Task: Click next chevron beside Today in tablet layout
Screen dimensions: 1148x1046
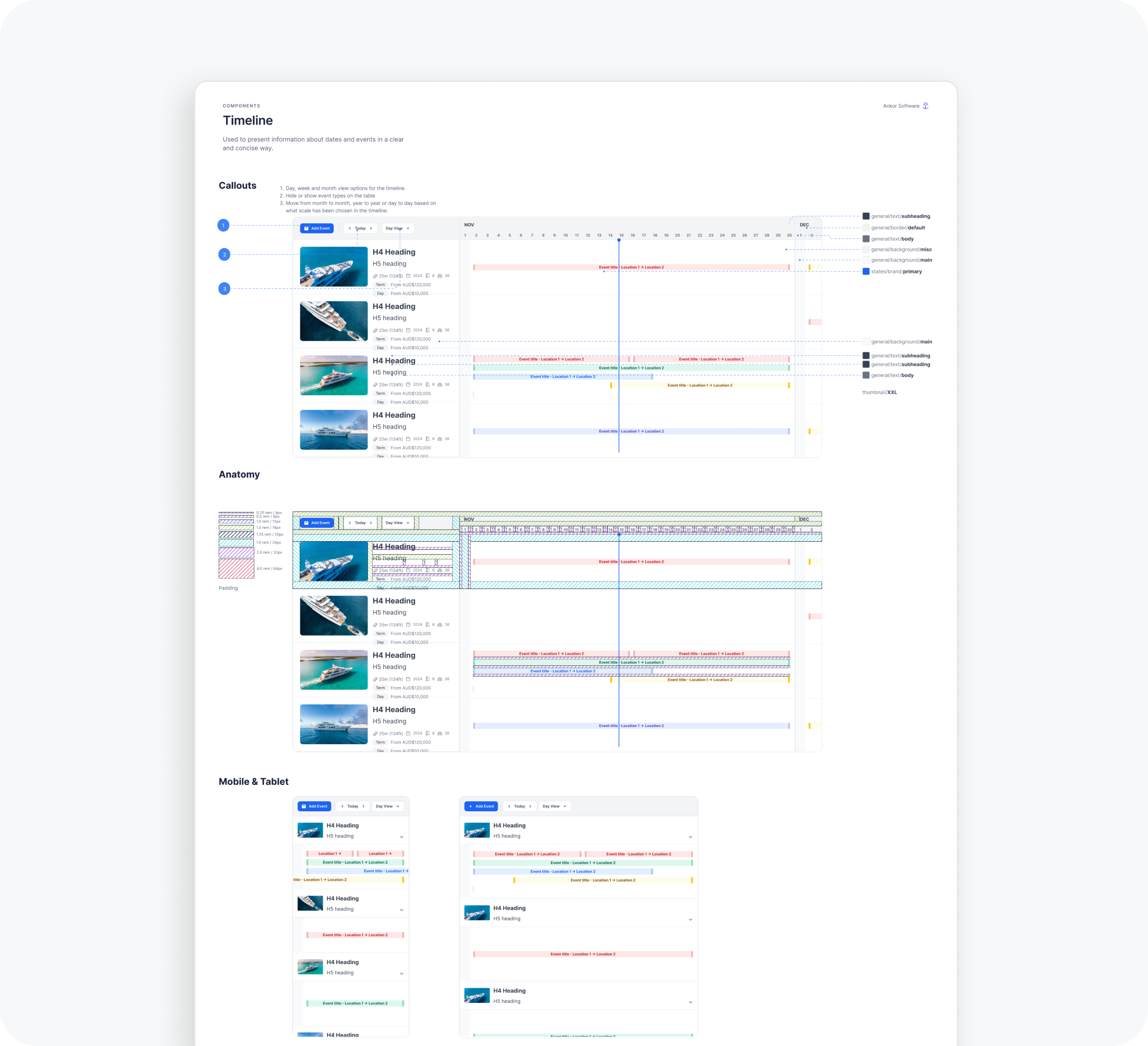Action: tap(530, 806)
